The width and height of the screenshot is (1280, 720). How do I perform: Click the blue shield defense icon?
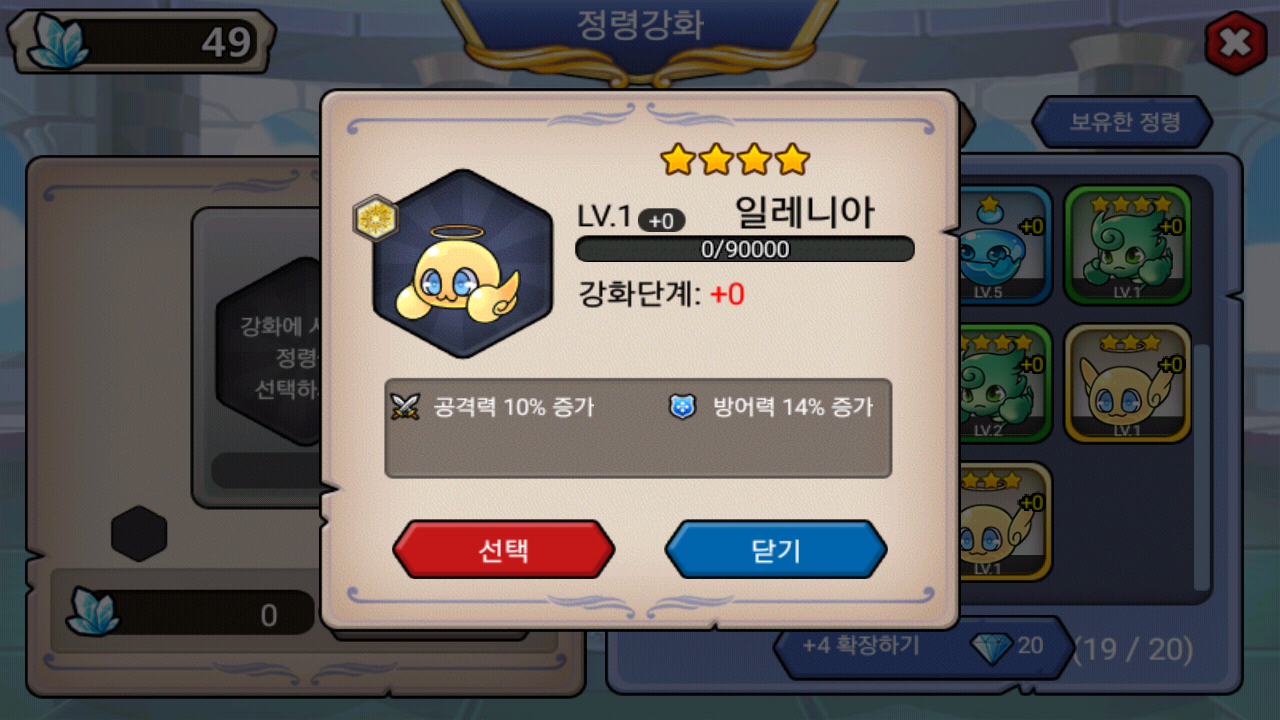pos(683,406)
